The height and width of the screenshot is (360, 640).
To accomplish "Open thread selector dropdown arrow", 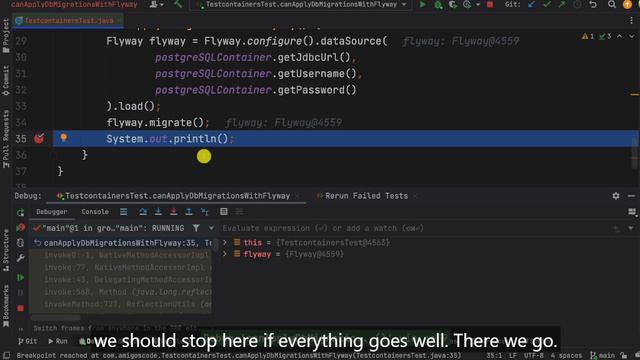I will click(x=211, y=228).
